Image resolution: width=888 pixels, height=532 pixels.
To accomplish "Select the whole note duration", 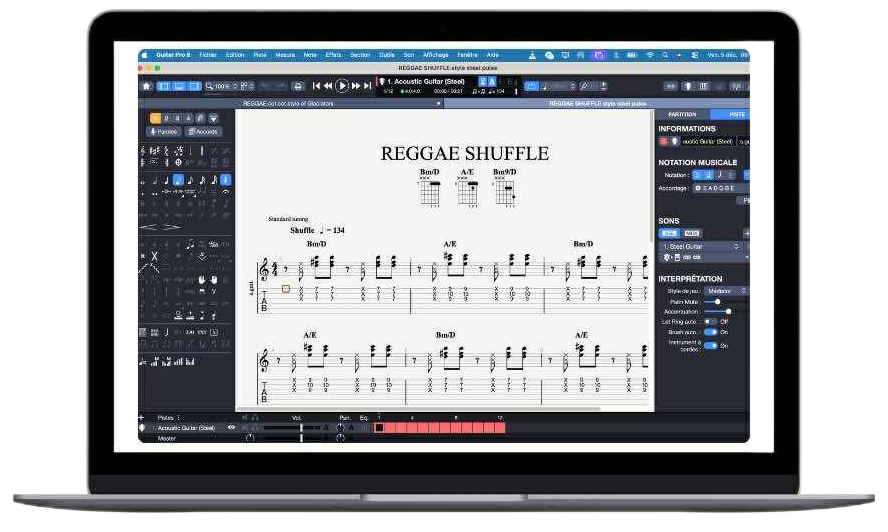I will [x=143, y=181].
